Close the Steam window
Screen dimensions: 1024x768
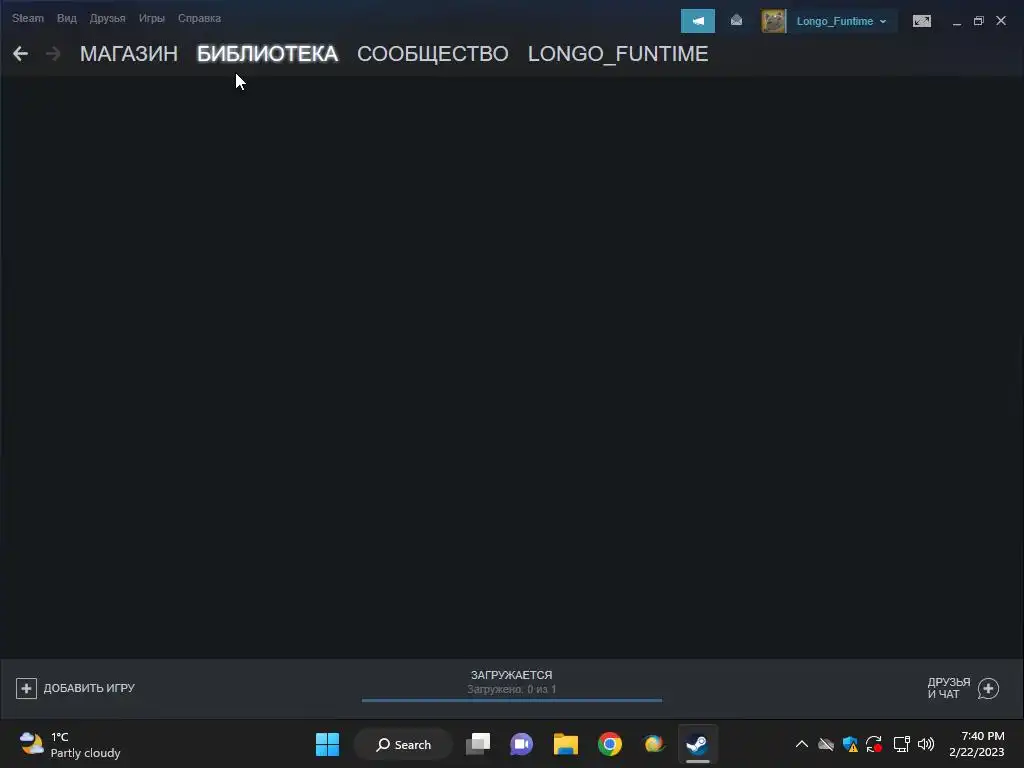coord(1000,21)
